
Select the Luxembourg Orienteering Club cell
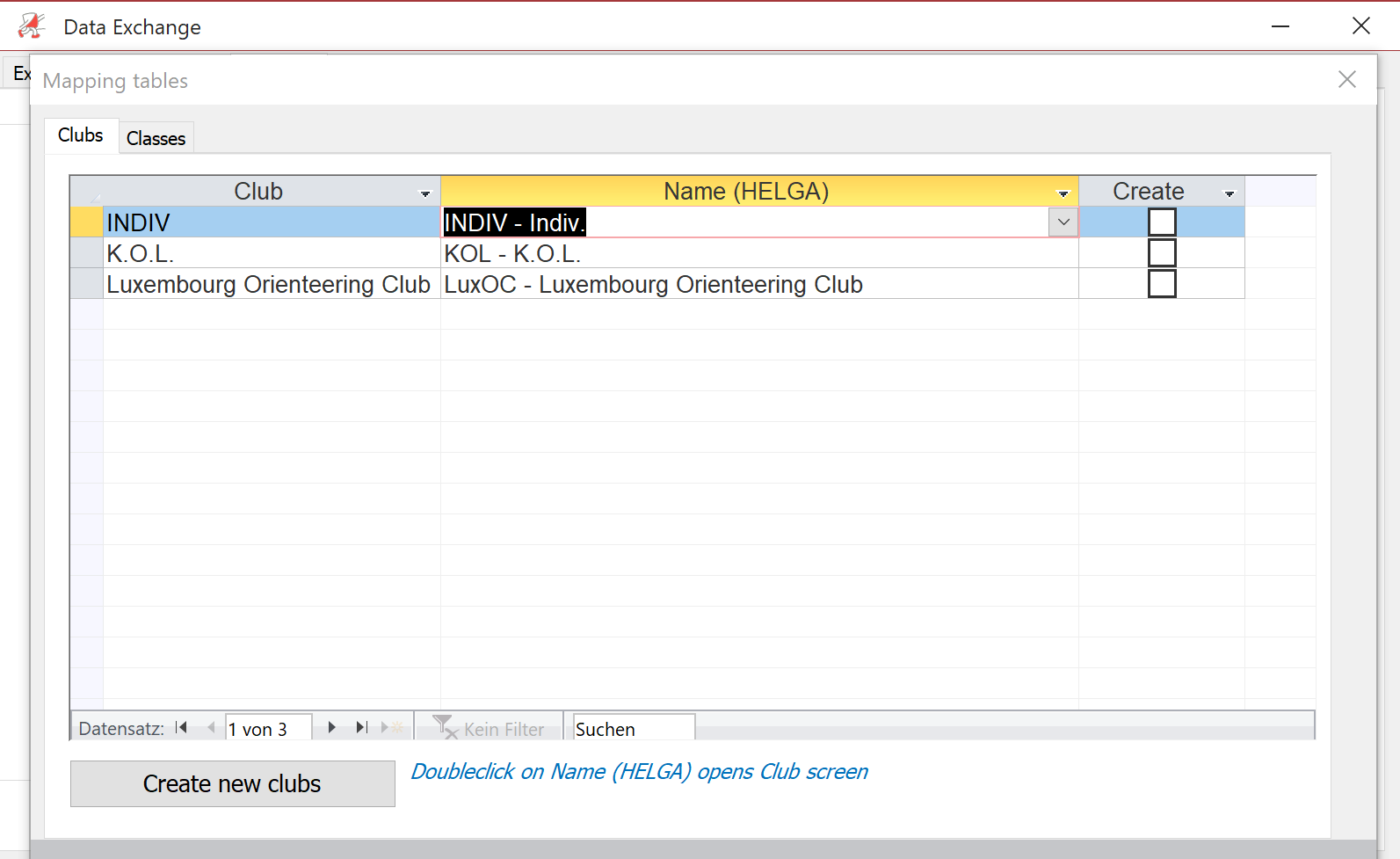point(272,284)
